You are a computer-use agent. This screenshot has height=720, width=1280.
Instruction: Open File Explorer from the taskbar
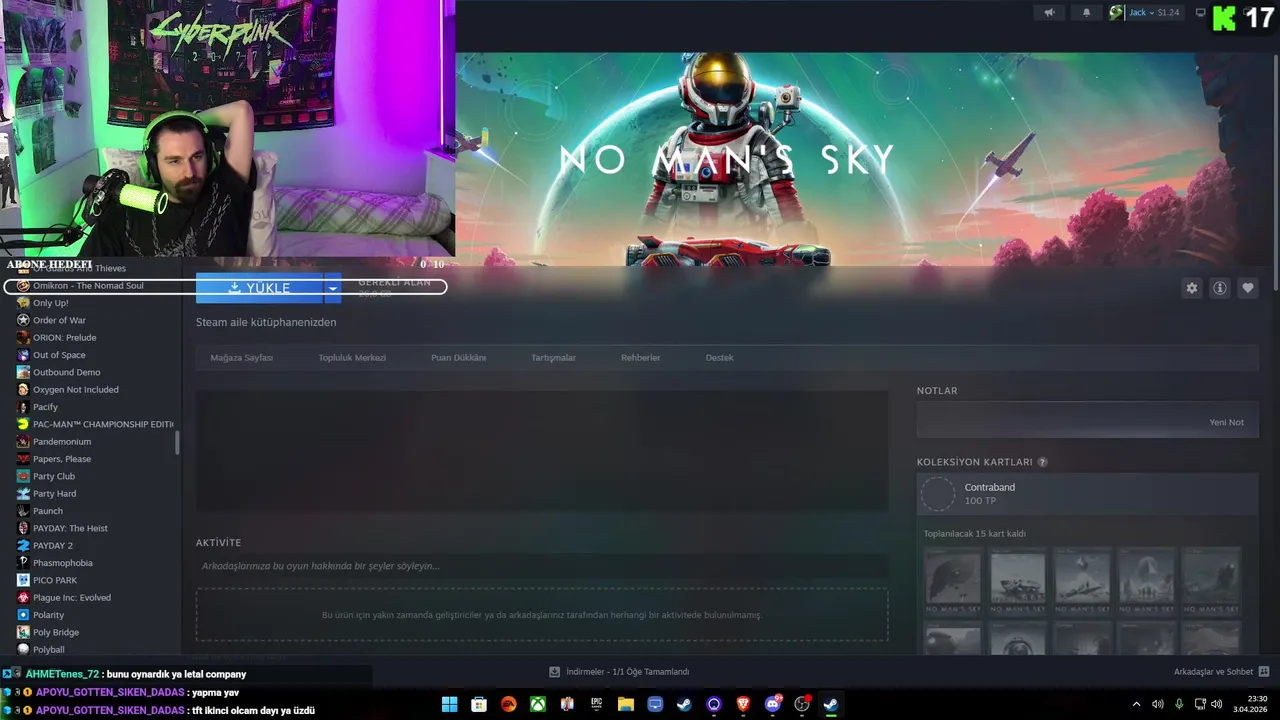pyautogui.click(x=625, y=704)
